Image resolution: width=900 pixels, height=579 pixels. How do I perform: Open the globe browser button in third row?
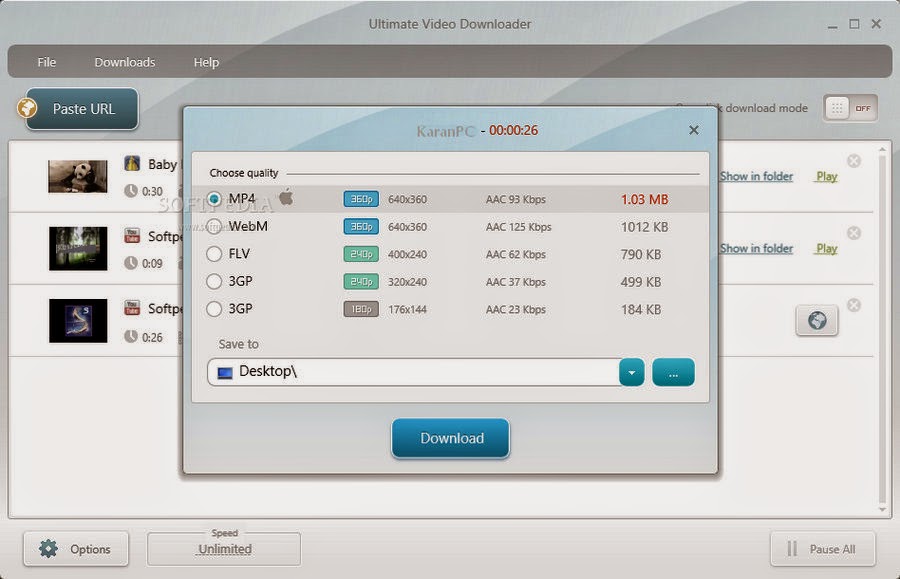click(817, 320)
